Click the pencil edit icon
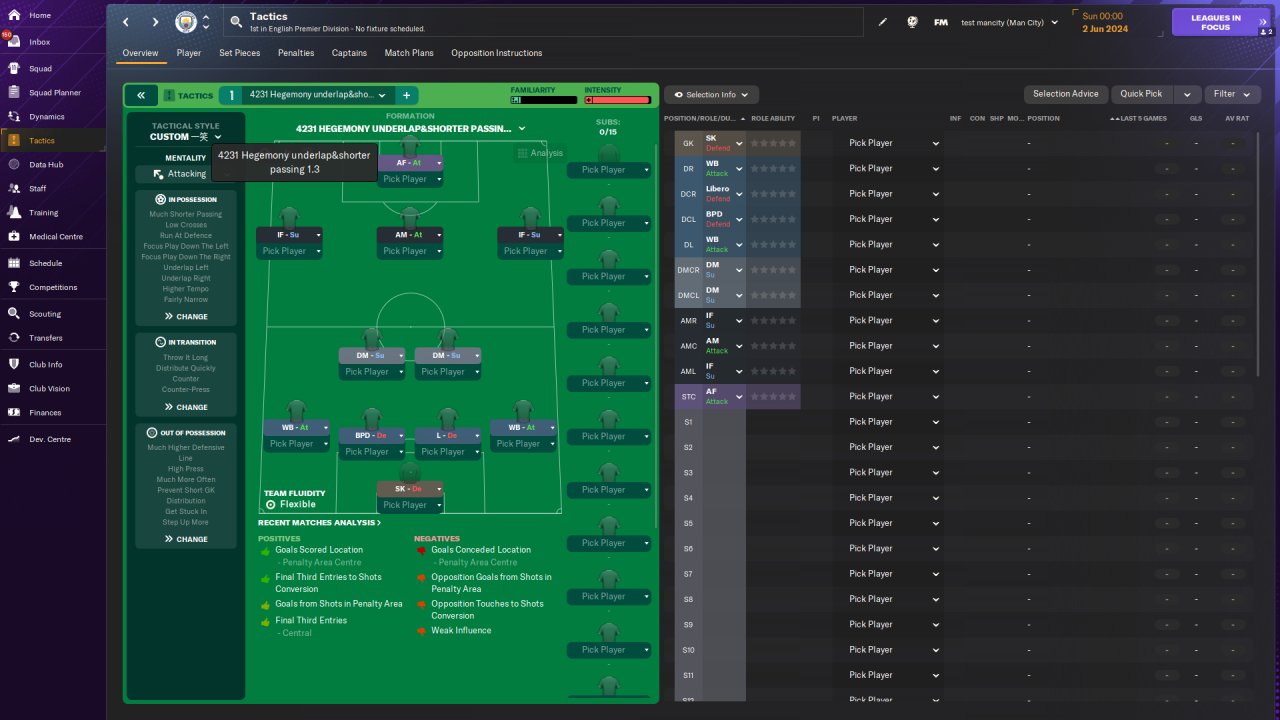 (x=883, y=21)
